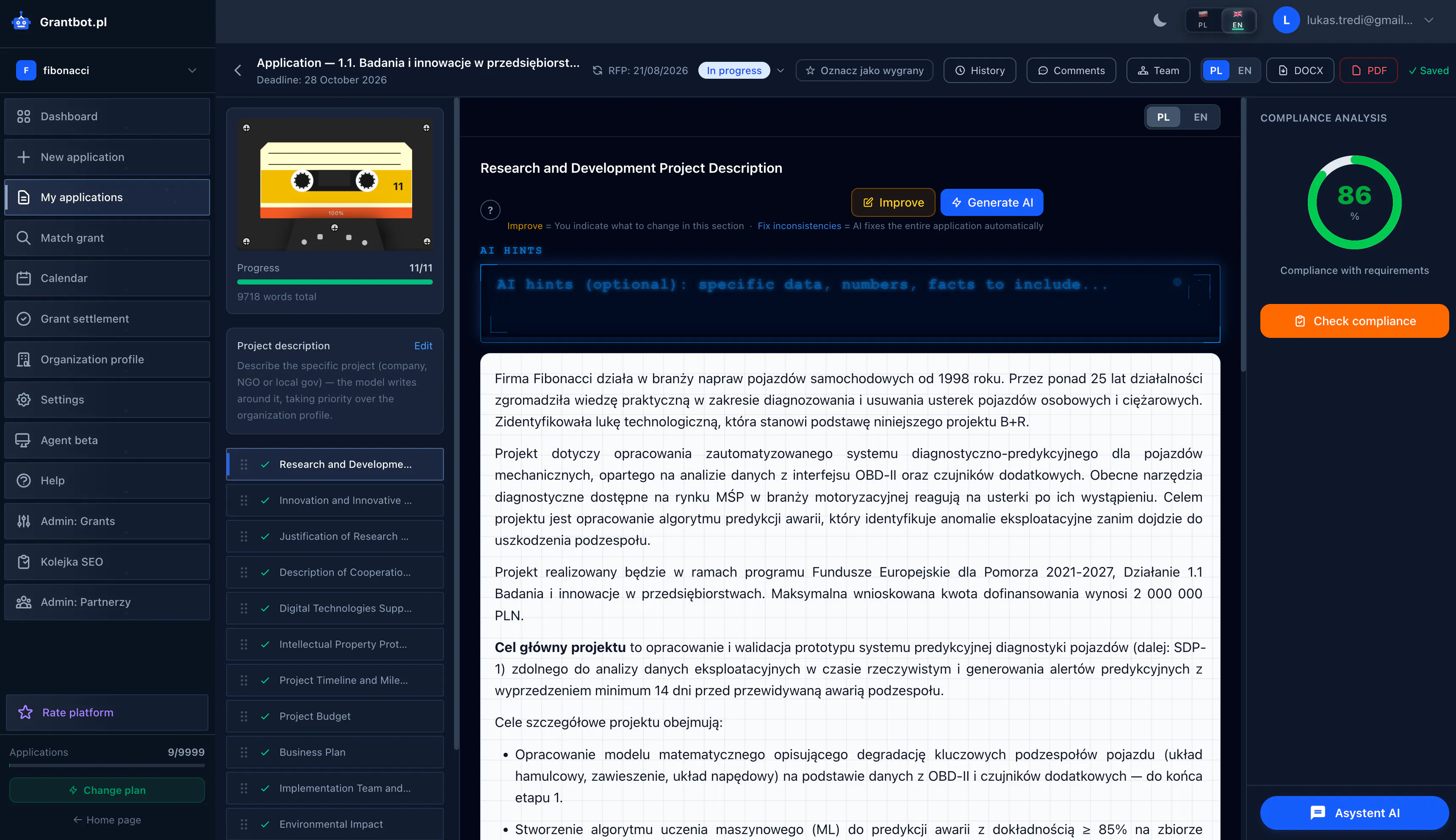Viewport: 1456px width, 840px height.
Task: Click the Saved status indicator
Action: pyautogui.click(x=1428, y=70)
